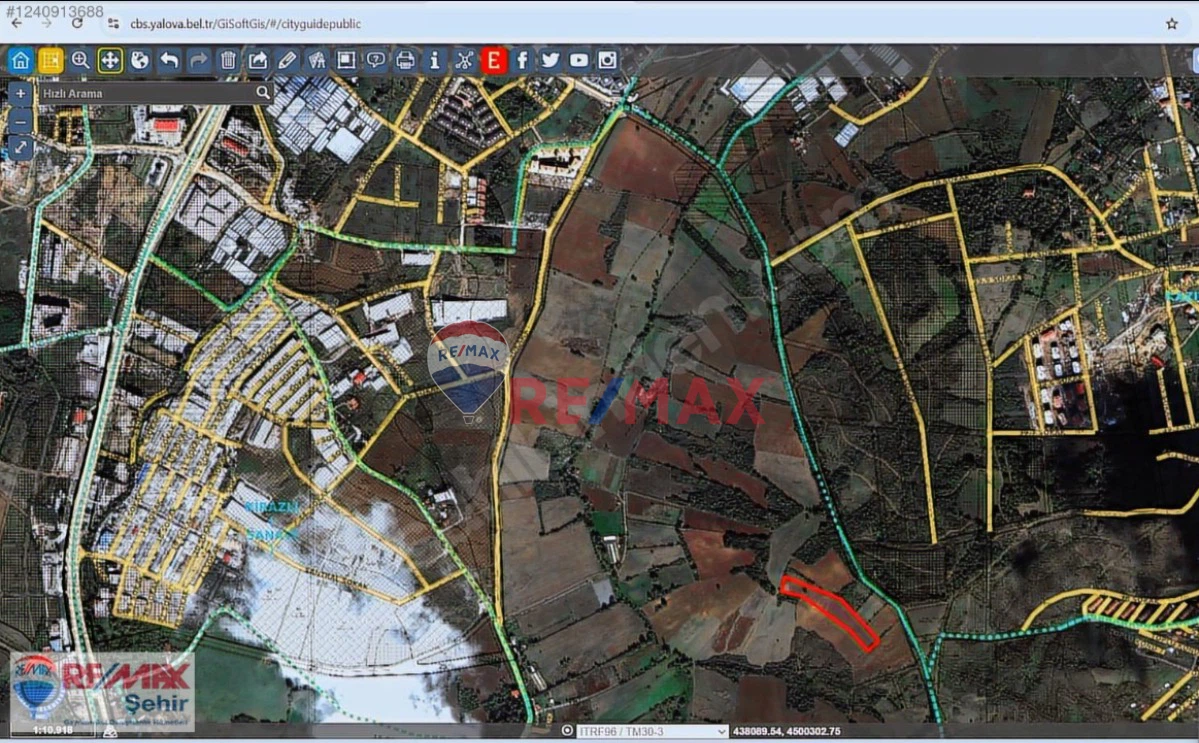The image size is (1199, 743).
Task: Go to the map home view
Action: [21, 60]
